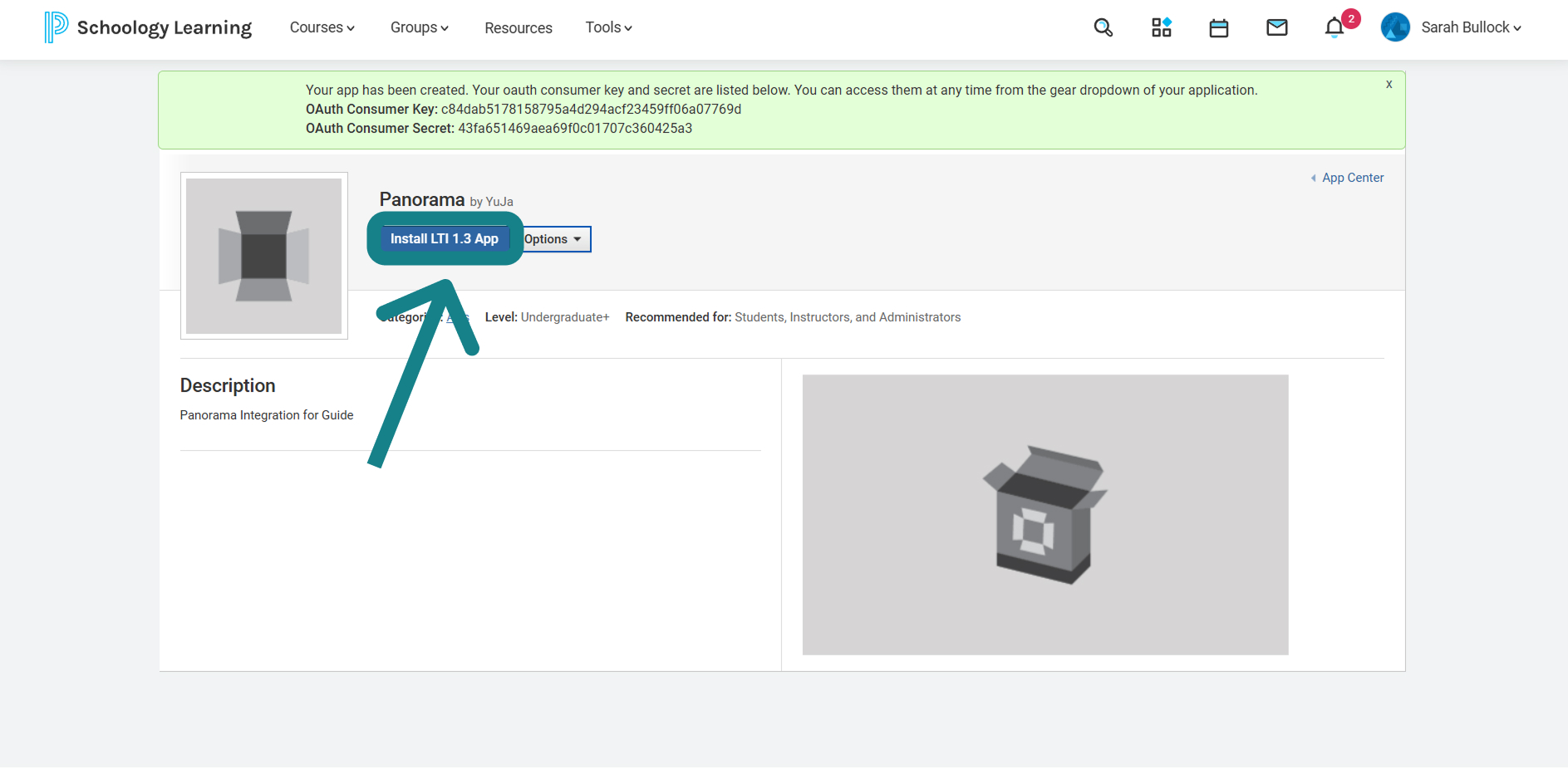The height and width of the screenshot is (769, 1568).
Task: Click Install LTI 1.3 App button
Action: point(445,238)
